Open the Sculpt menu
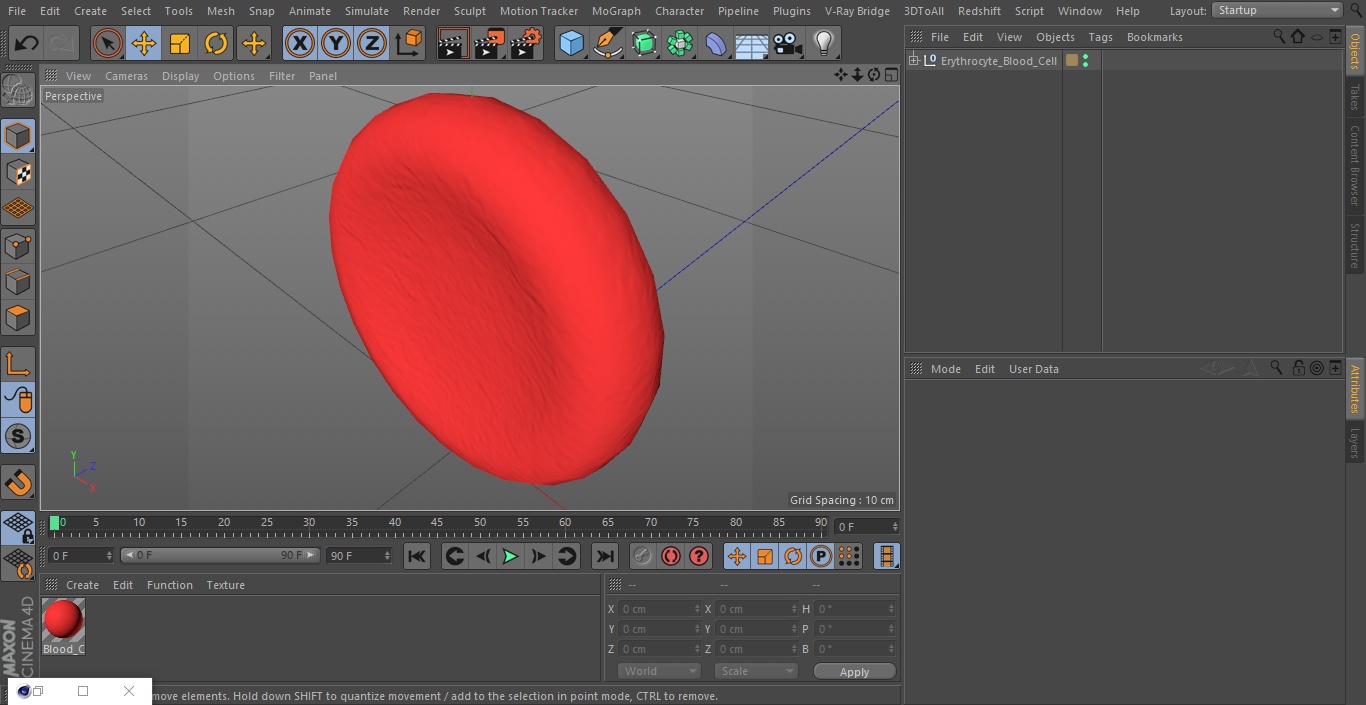The image size is (1366, 705). [x=469, y=11]
